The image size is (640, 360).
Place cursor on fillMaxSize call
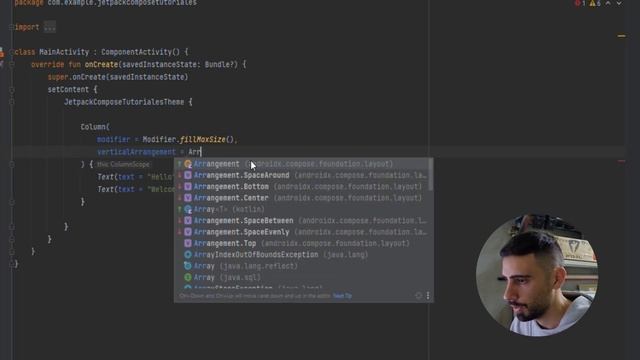click(202, 140)
